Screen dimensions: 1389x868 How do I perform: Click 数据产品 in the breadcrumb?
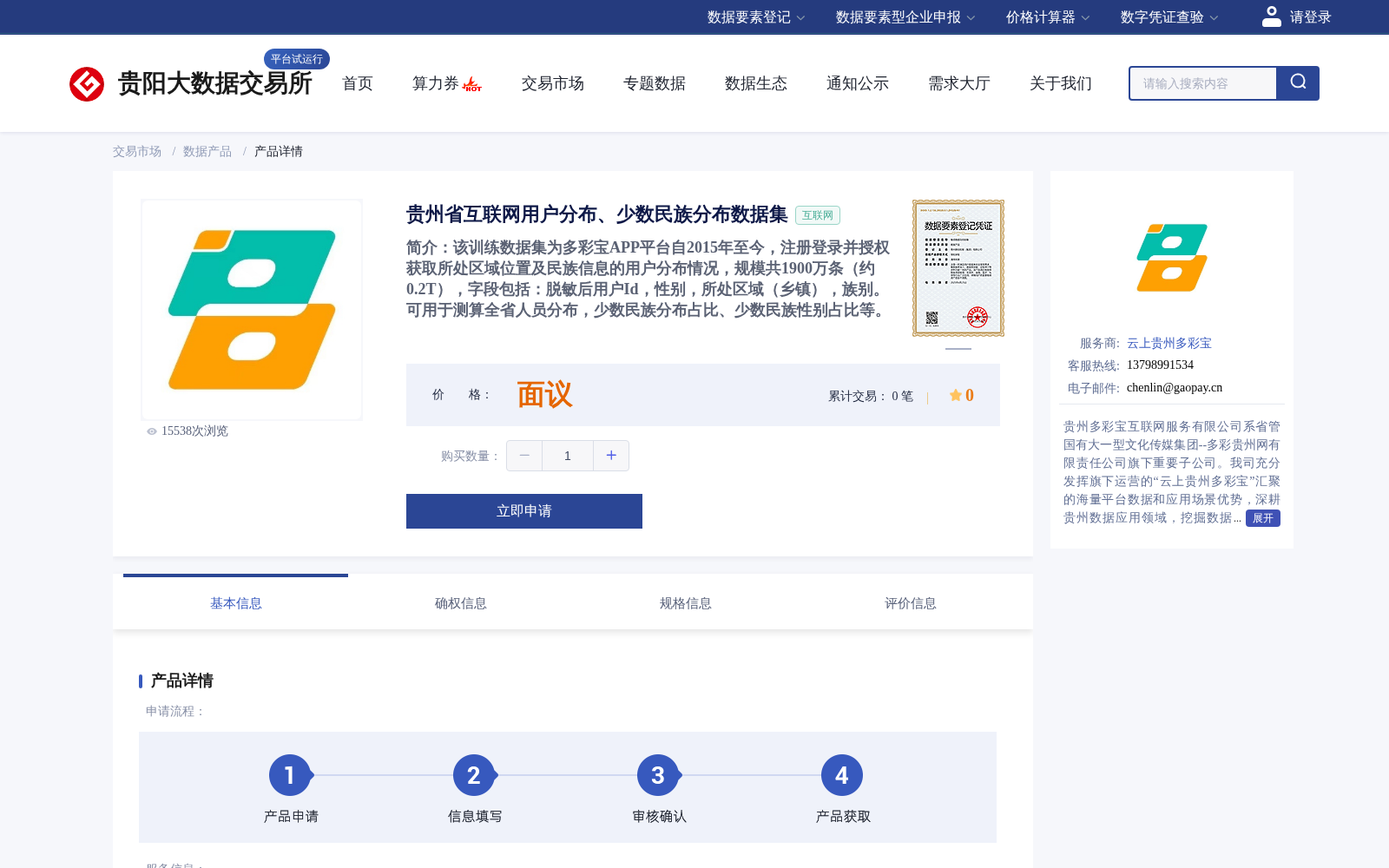tap(207, 151)
